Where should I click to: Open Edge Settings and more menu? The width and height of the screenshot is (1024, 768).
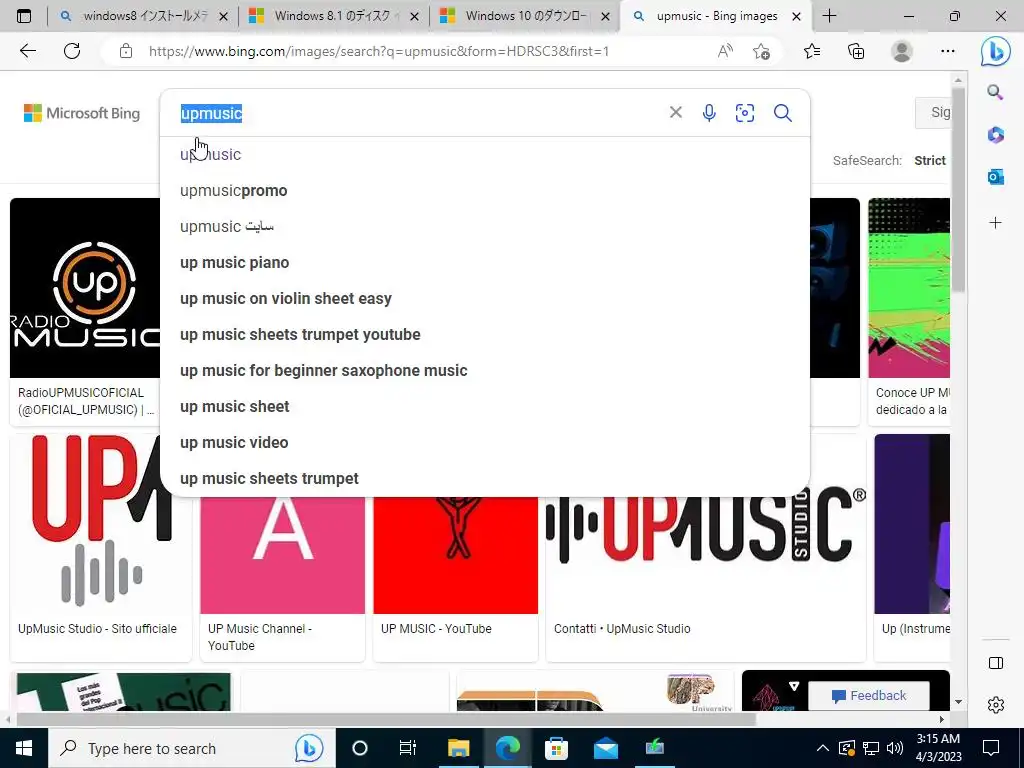pyautogui.click(x=948, y=51)
